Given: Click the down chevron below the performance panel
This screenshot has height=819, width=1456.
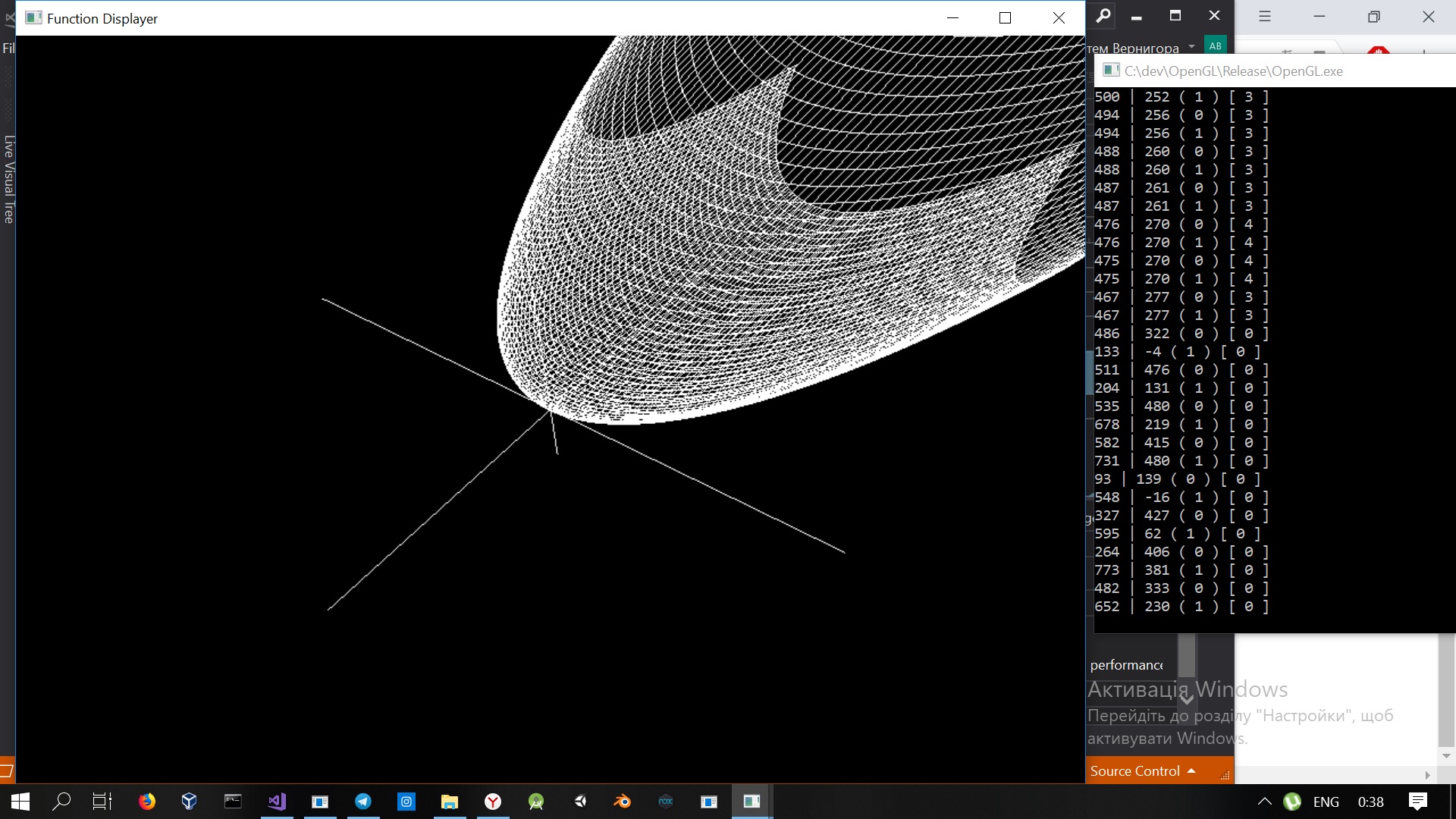Looking at the screenshot, I should click(x=1187, y=700).
